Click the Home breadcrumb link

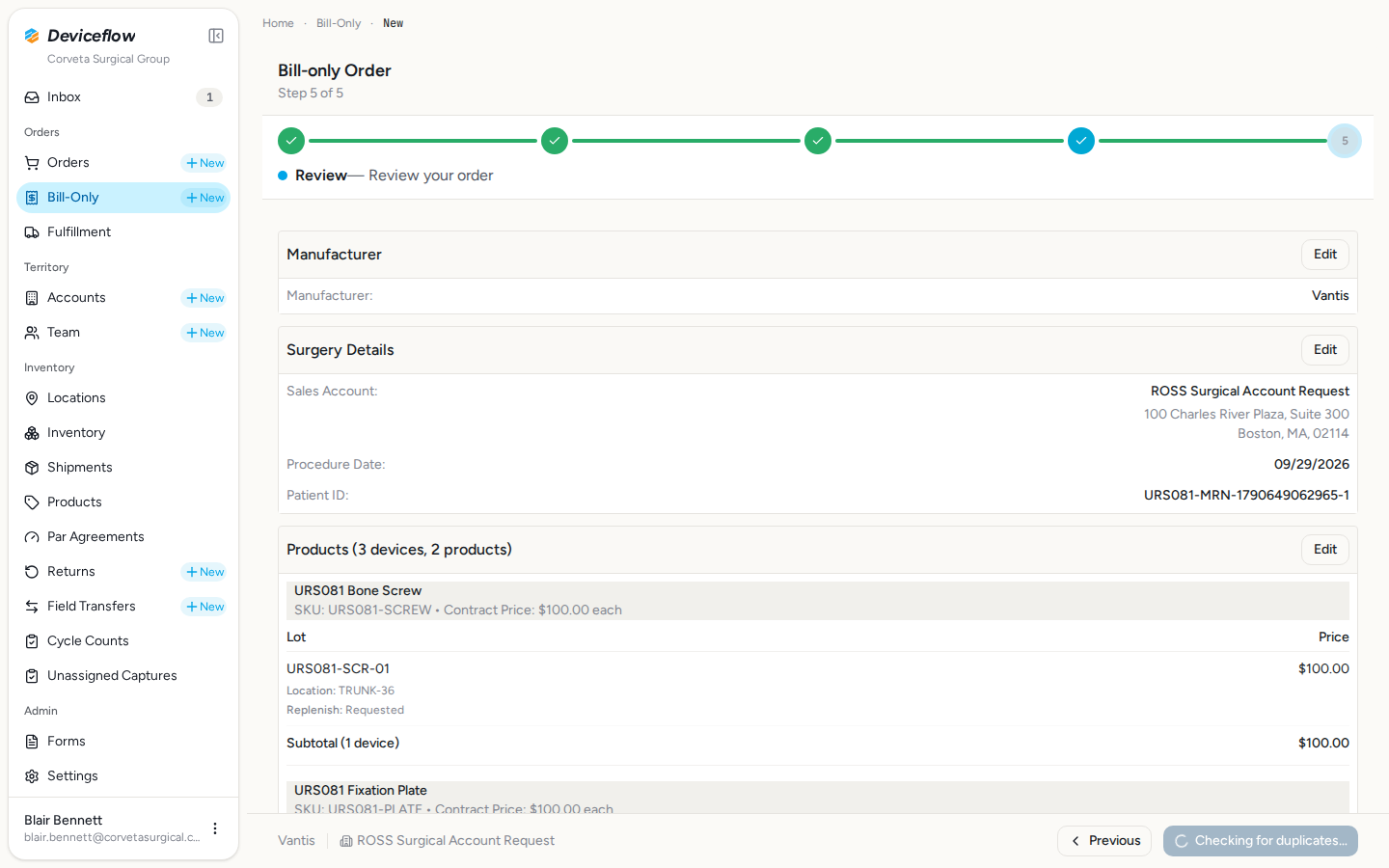(278, 23)
